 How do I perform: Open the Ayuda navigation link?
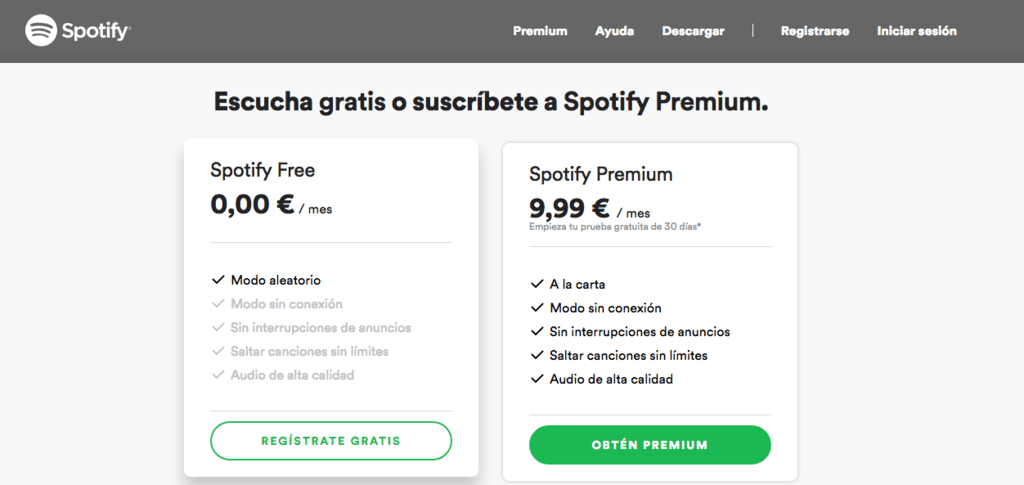(x=614, y=31)
